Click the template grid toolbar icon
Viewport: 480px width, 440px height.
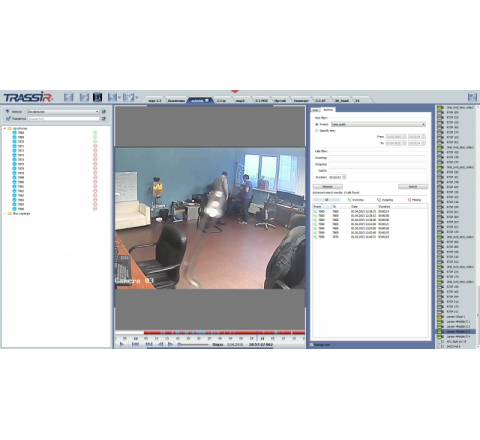(128, 97)
